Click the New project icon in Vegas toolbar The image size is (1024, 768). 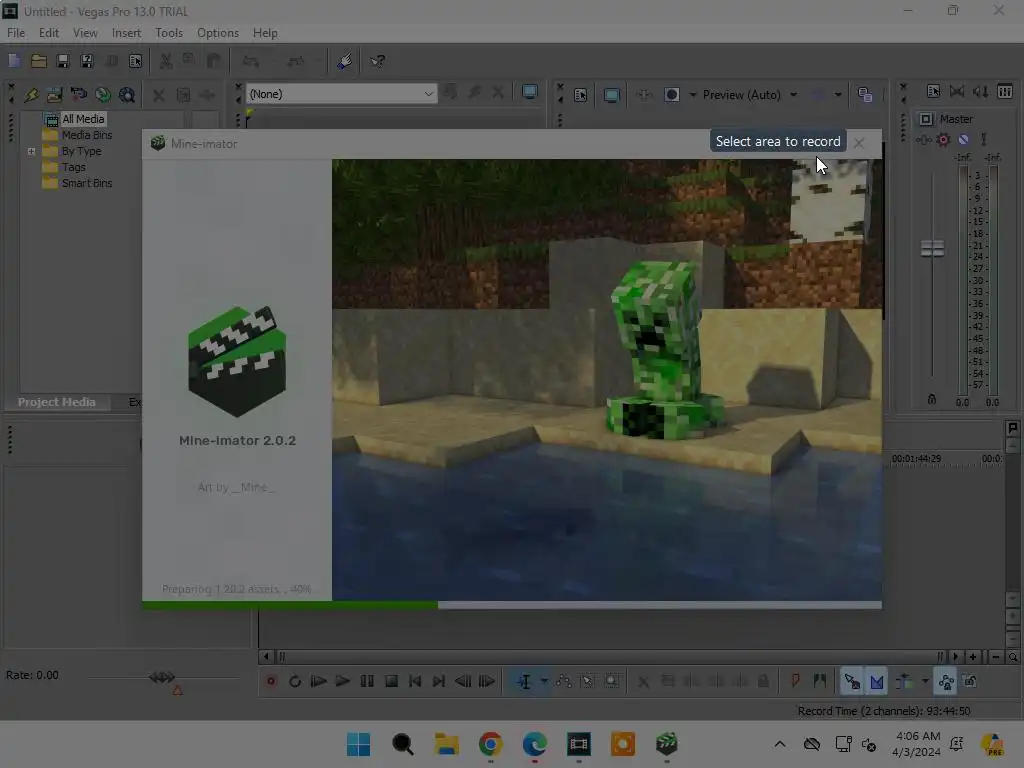(x=14, y=61)
